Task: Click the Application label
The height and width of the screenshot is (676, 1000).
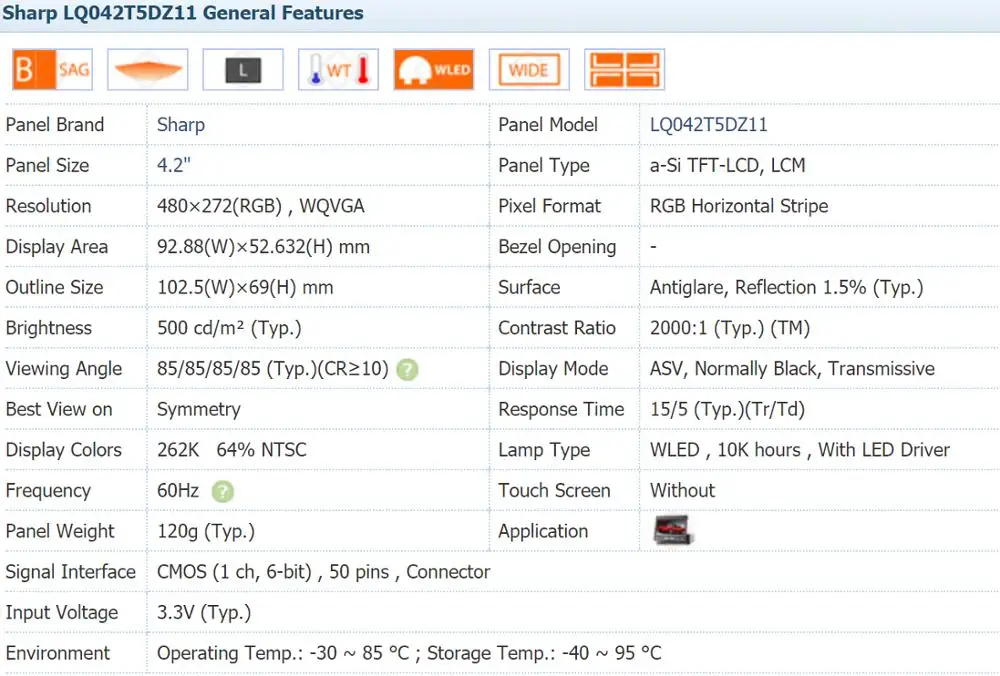Action: pyautogui.click(x=543, y=531)
